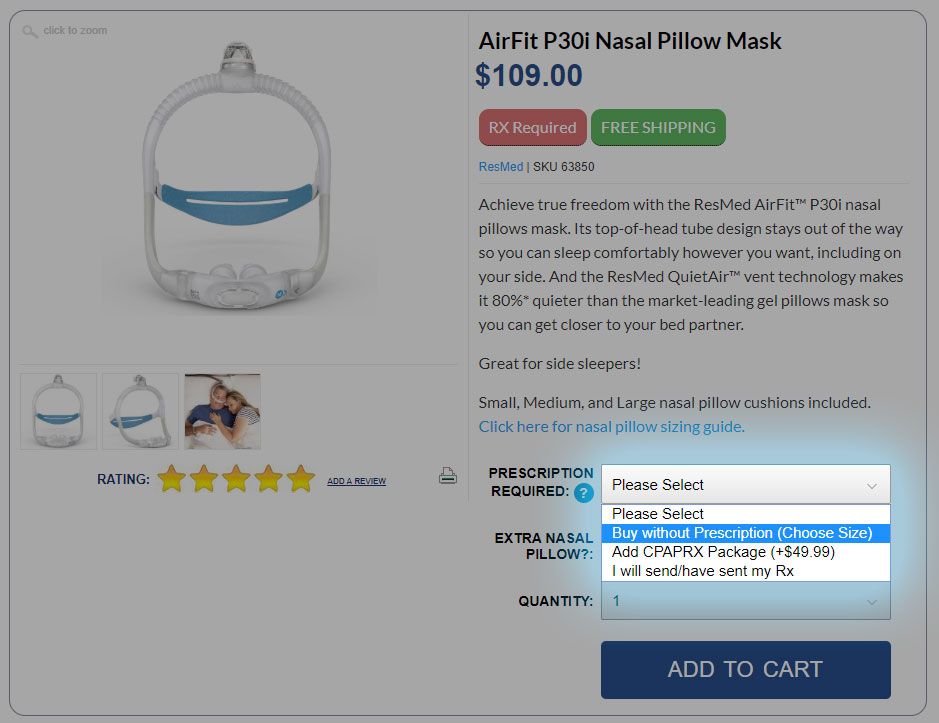
Task: Select the couple photo thumbnail
Action: pos(222,411)
